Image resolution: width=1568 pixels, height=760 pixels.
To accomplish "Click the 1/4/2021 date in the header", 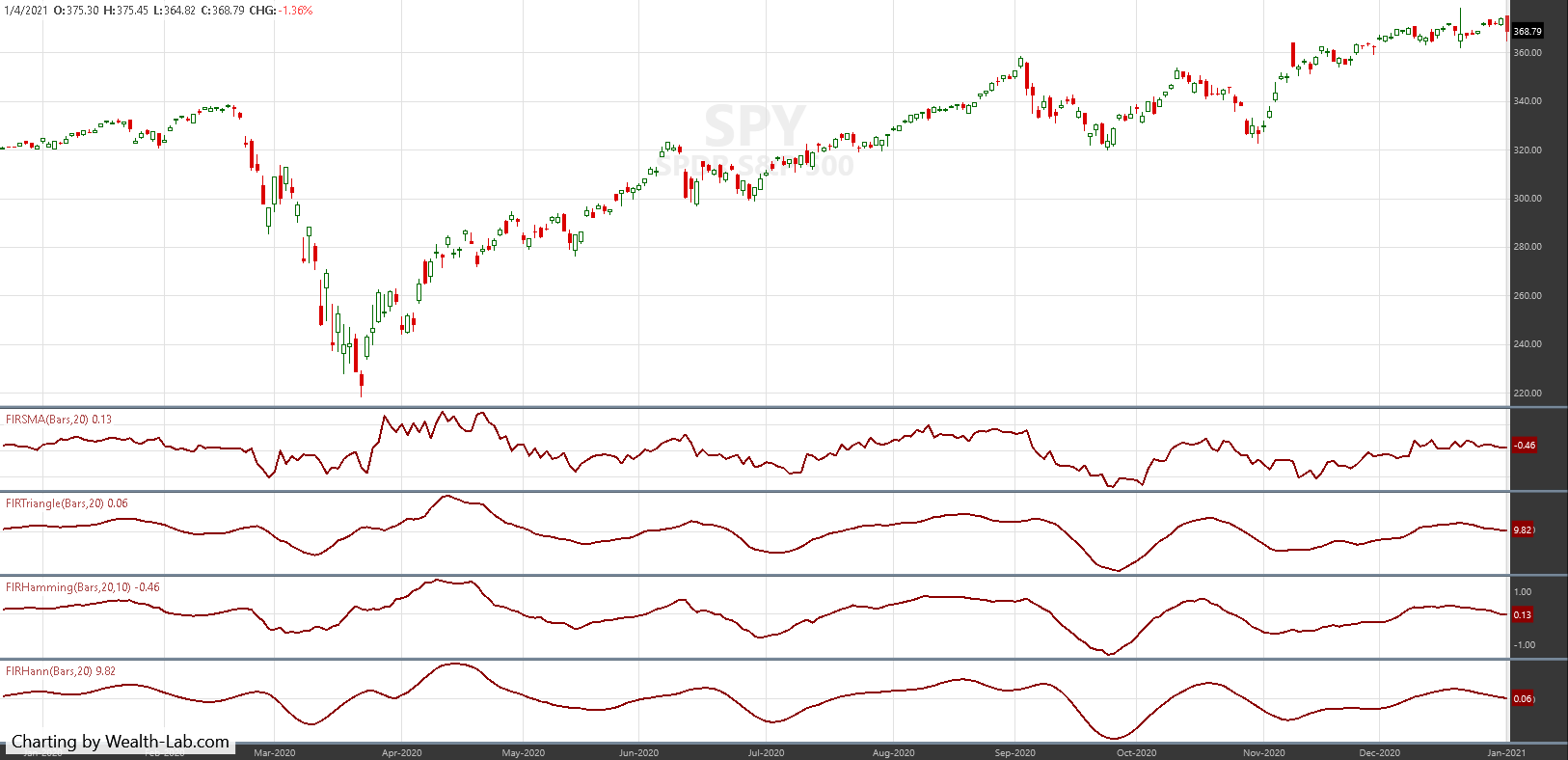I will [24, 11].
